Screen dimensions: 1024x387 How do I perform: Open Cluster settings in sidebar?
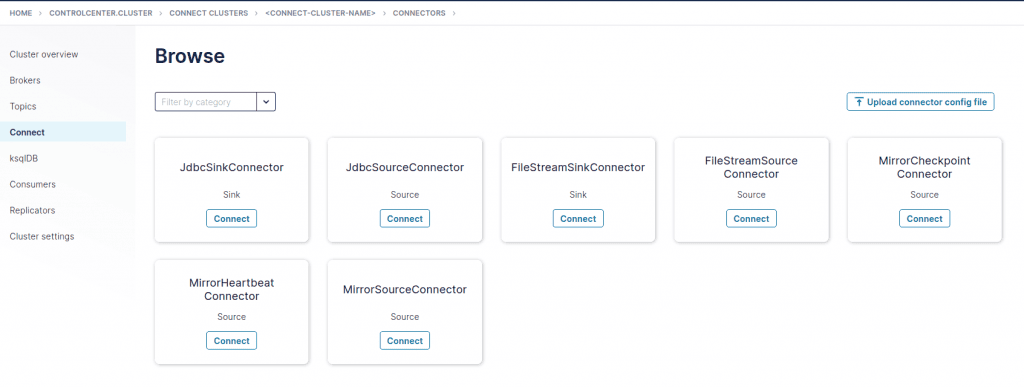(x=42, y=236)
